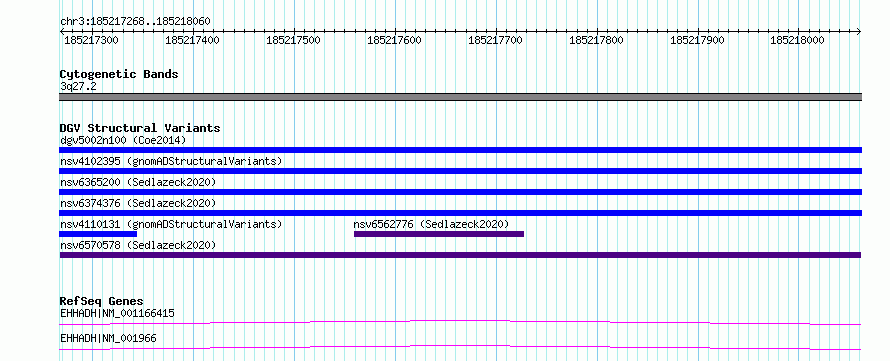This screenshot has width=890, height=361.
Task: Click the blue bar under nsv6365200
Action: (x=460, y=192)
